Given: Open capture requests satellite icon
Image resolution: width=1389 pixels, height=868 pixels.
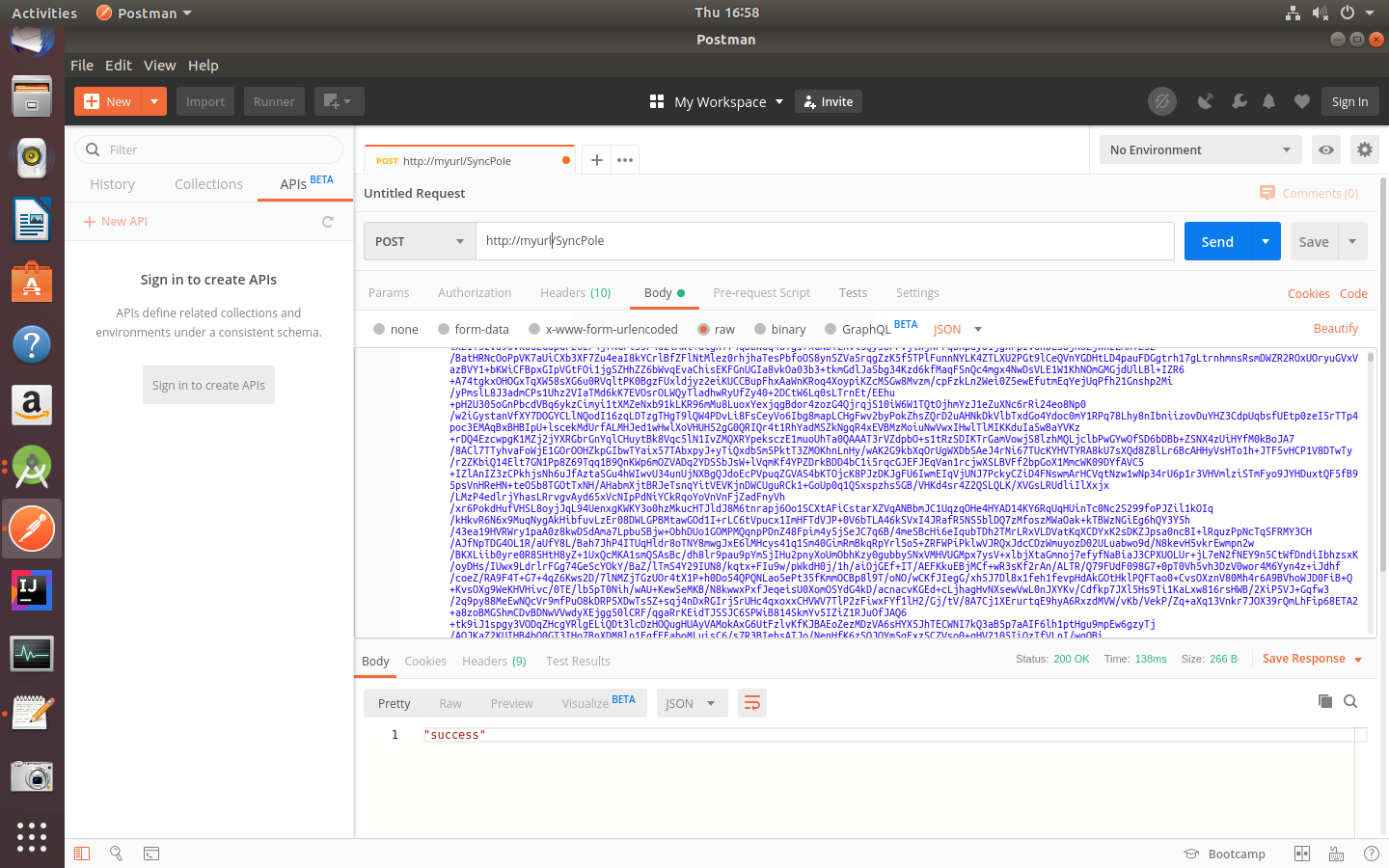Looking at the screenshot, I should [1205, 101].
